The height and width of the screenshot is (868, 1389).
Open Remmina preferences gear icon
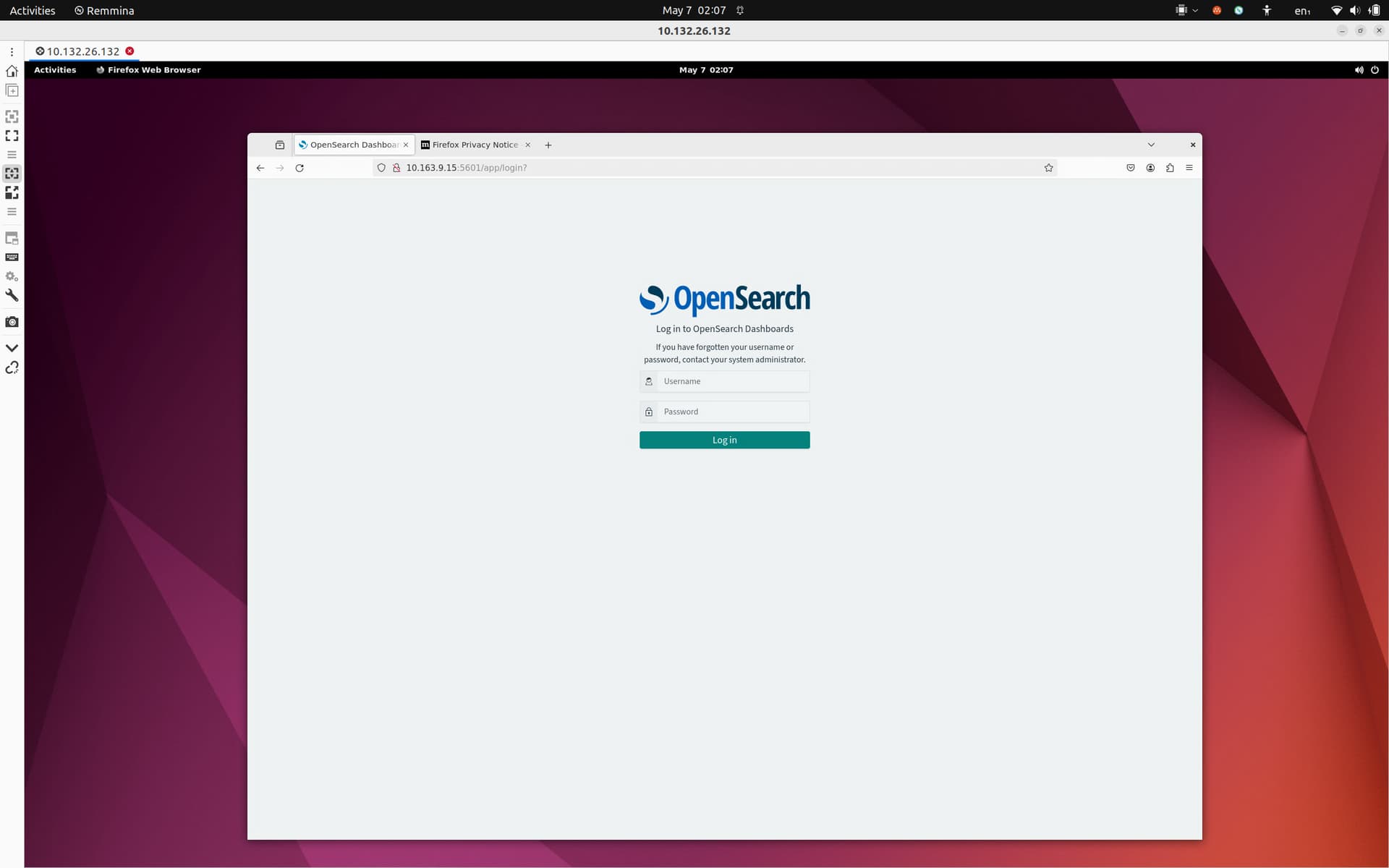point(12,276)
